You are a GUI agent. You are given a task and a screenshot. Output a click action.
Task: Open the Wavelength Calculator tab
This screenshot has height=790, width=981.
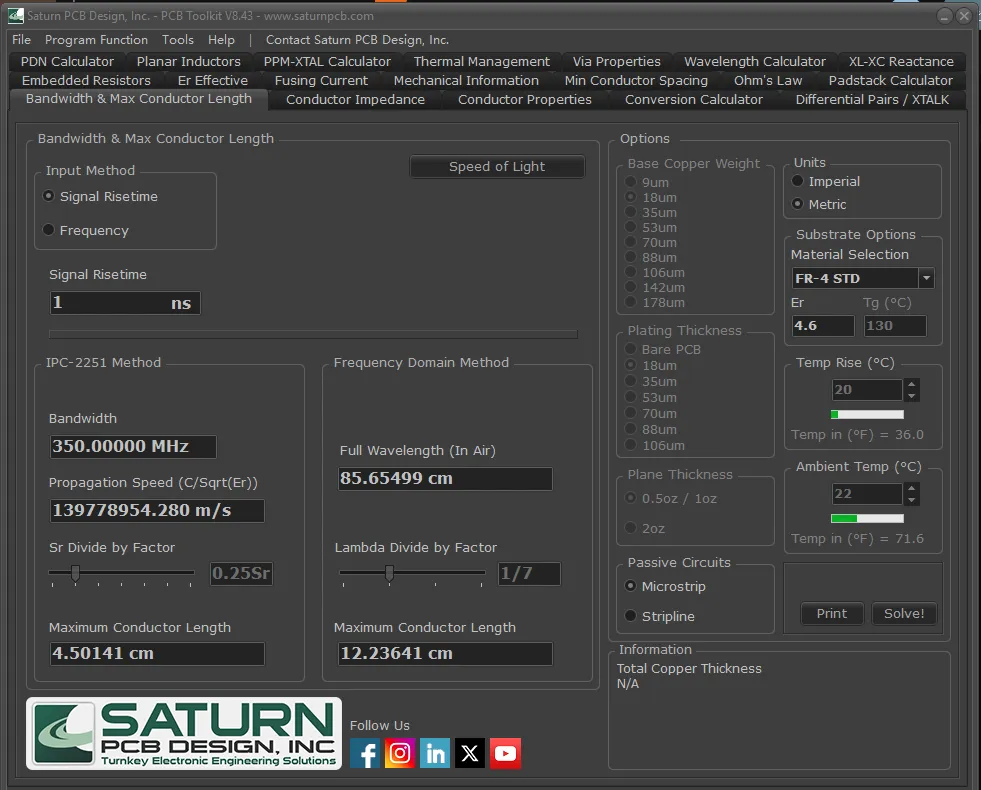pyautogui.click(x=755, y=61)
